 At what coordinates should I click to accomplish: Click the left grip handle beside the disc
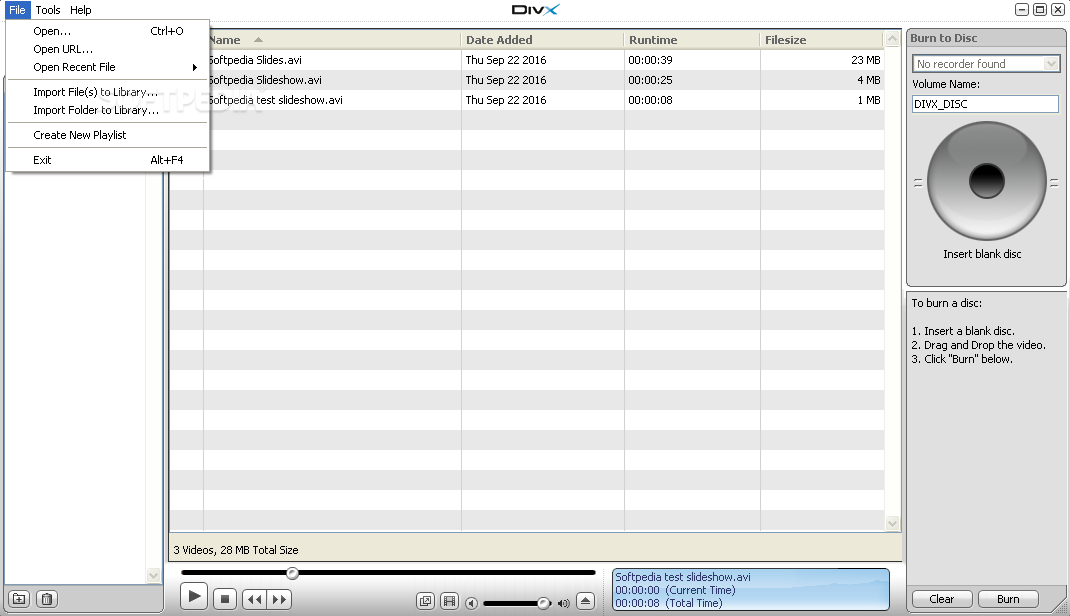918,183
